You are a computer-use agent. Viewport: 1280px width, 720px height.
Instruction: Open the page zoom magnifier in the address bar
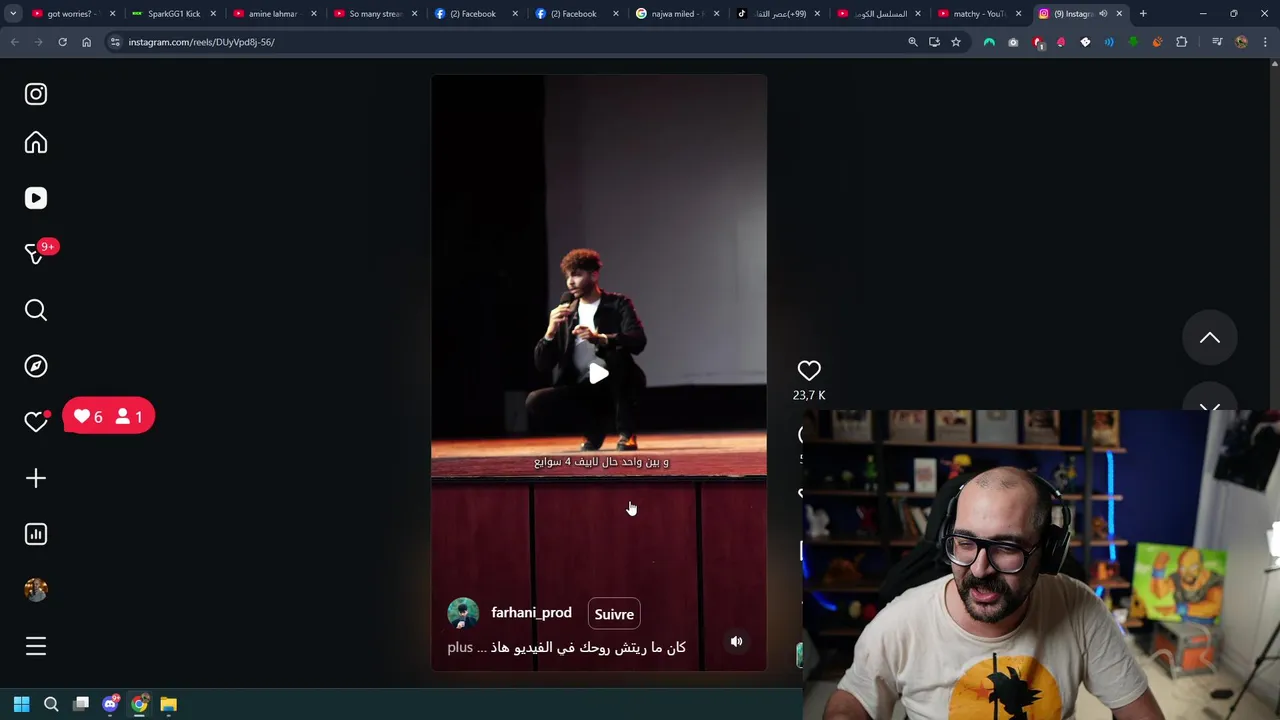912,42
